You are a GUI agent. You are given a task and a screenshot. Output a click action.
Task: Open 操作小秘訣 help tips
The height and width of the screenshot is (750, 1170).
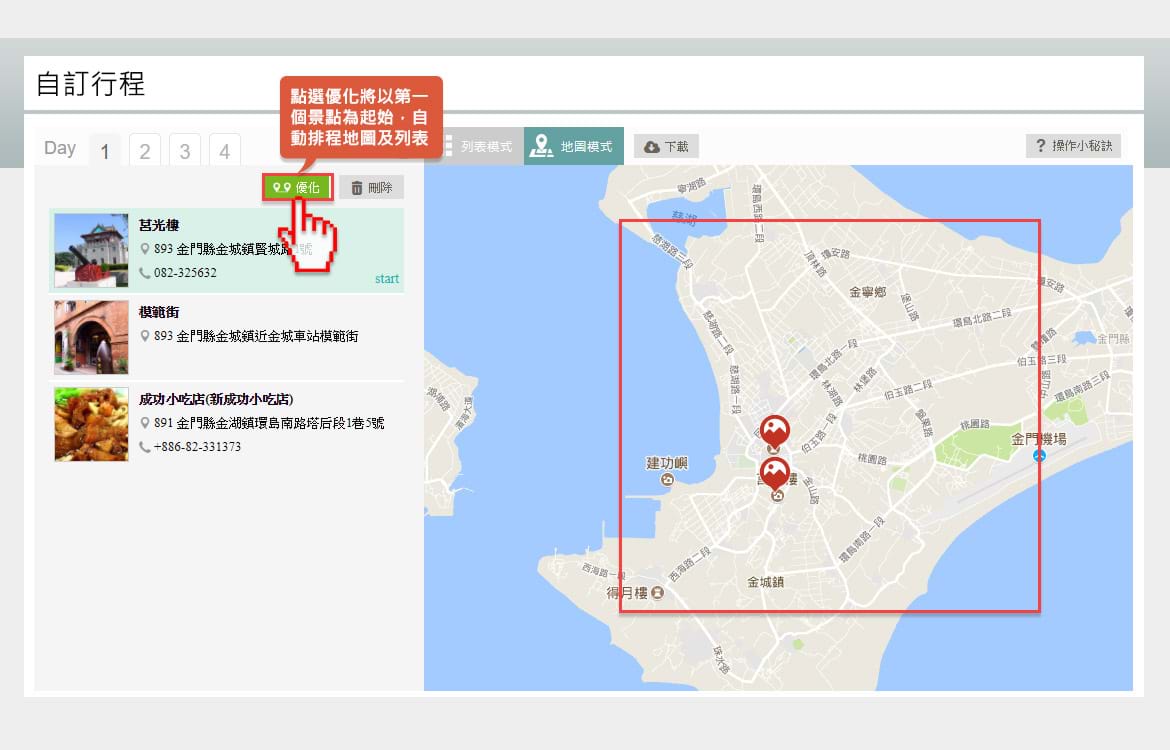(x=1073, y=146)
